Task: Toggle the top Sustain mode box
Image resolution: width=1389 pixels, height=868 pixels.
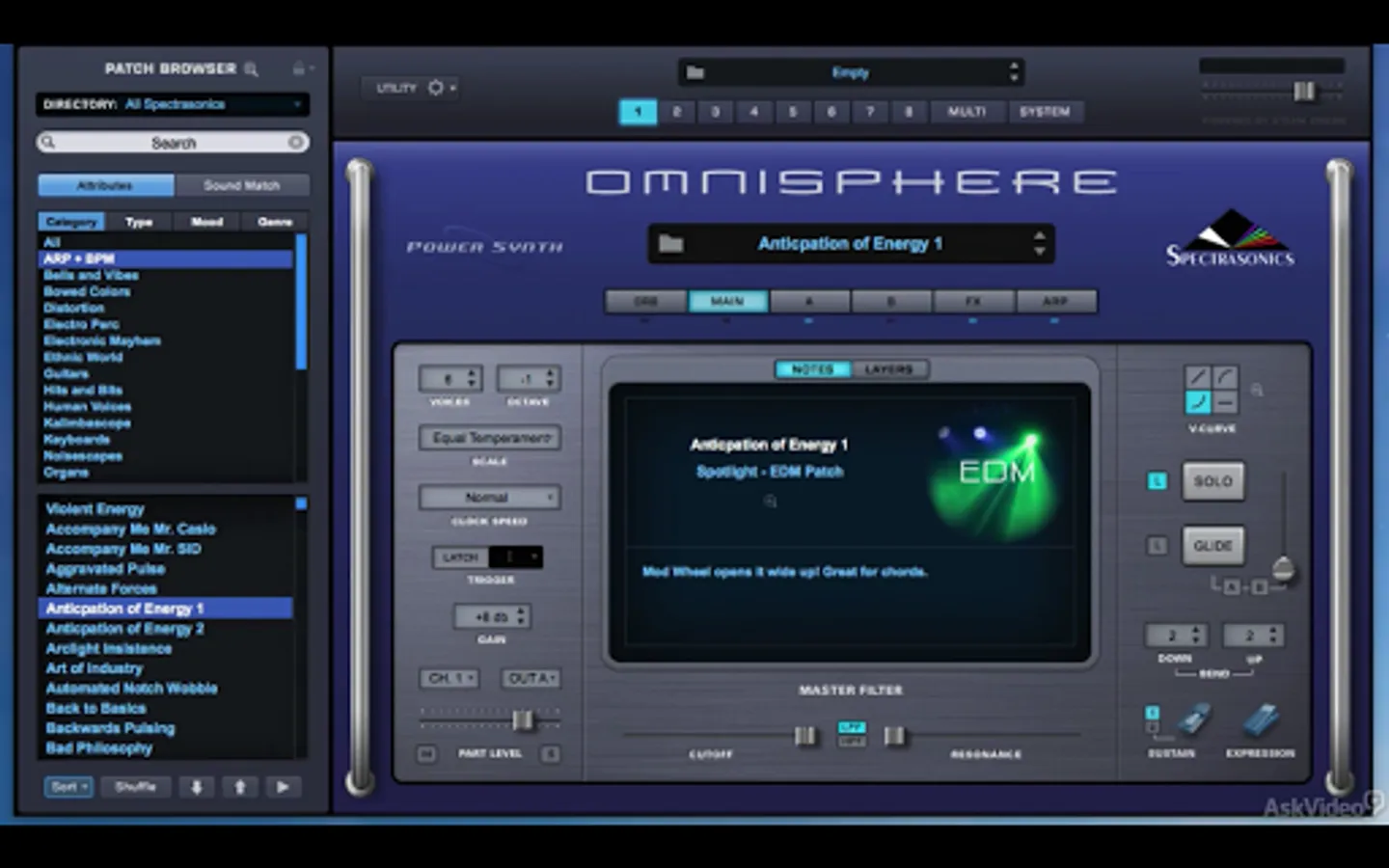Action: [1152, 713]
